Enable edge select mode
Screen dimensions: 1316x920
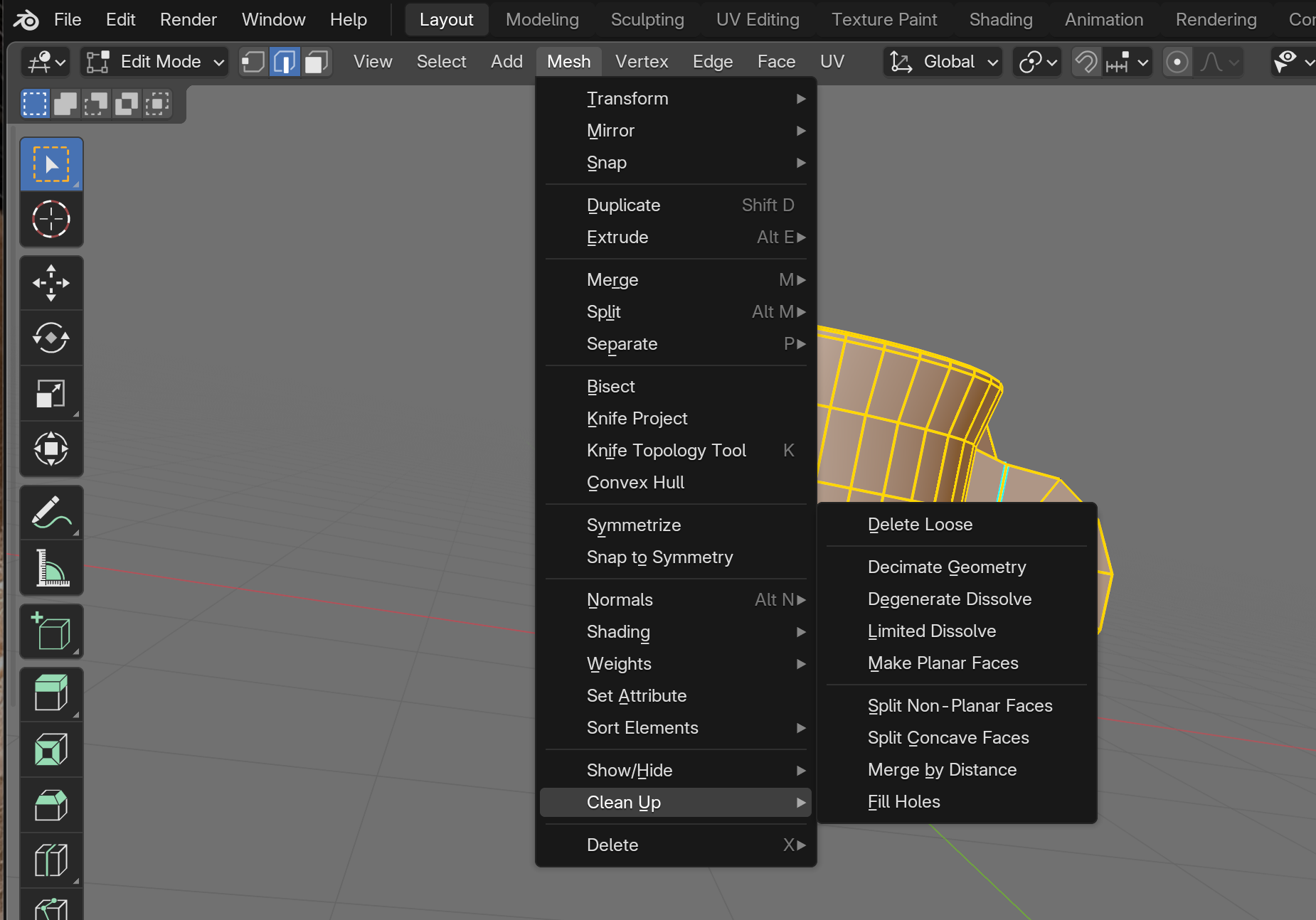285,62
